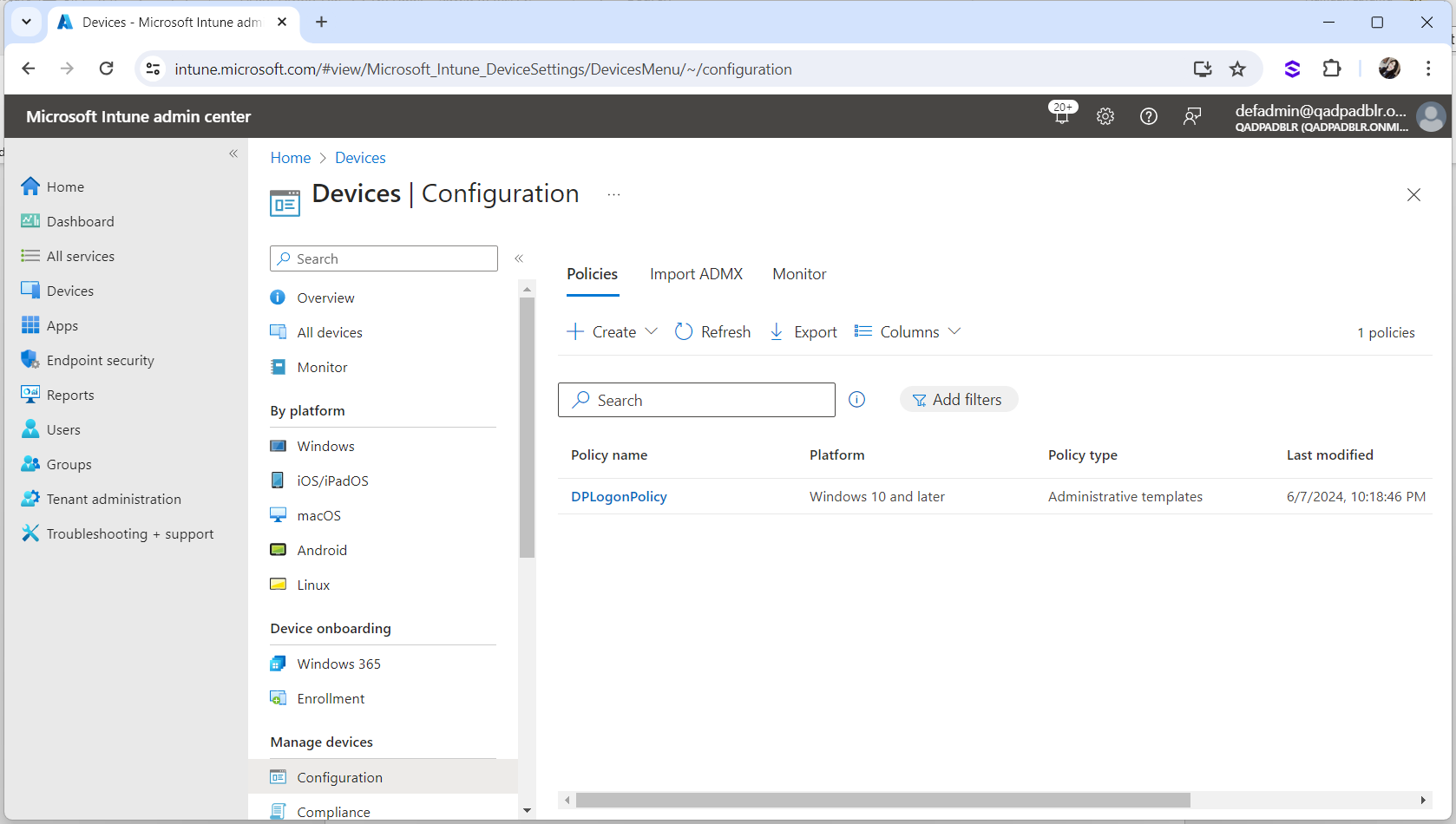1456x824 pixels.
Task: Click Add filters button
Action: point(958,400)
